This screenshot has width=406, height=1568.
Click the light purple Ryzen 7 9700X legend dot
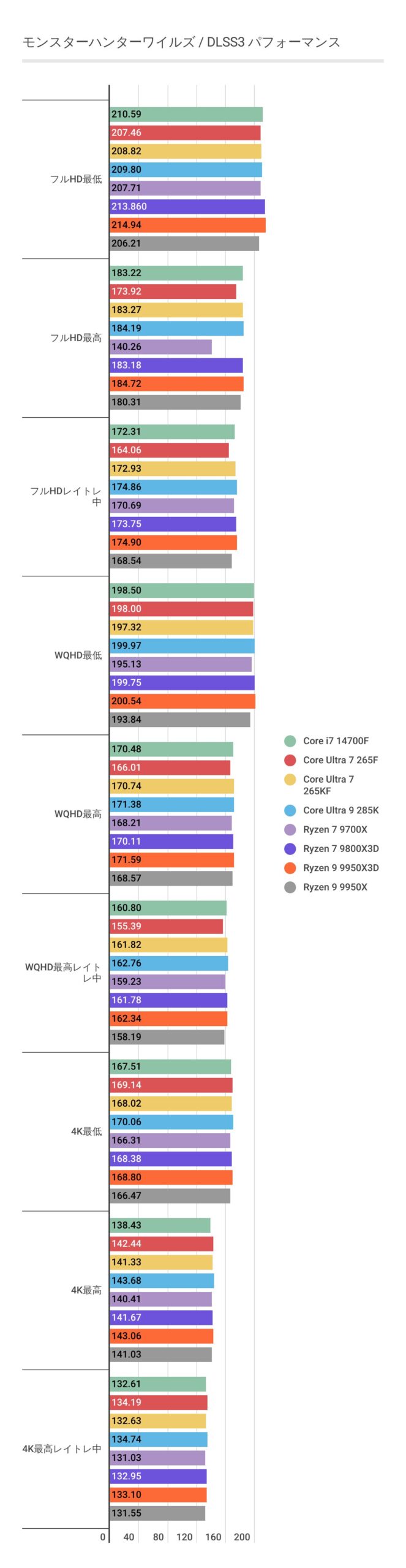[x=290, y=829]
